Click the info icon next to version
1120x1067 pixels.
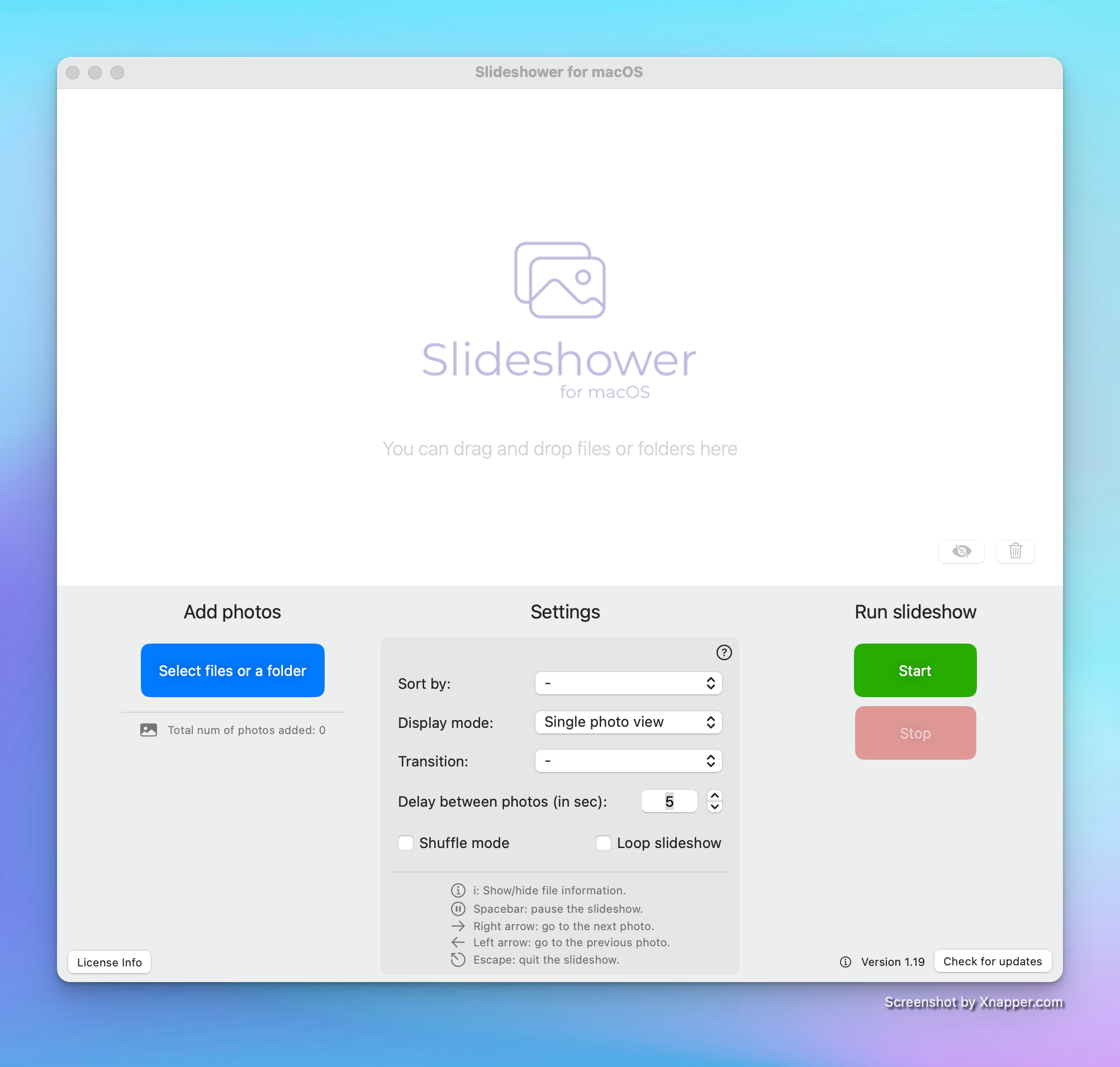pyautogui.click(x=845, y=961)
